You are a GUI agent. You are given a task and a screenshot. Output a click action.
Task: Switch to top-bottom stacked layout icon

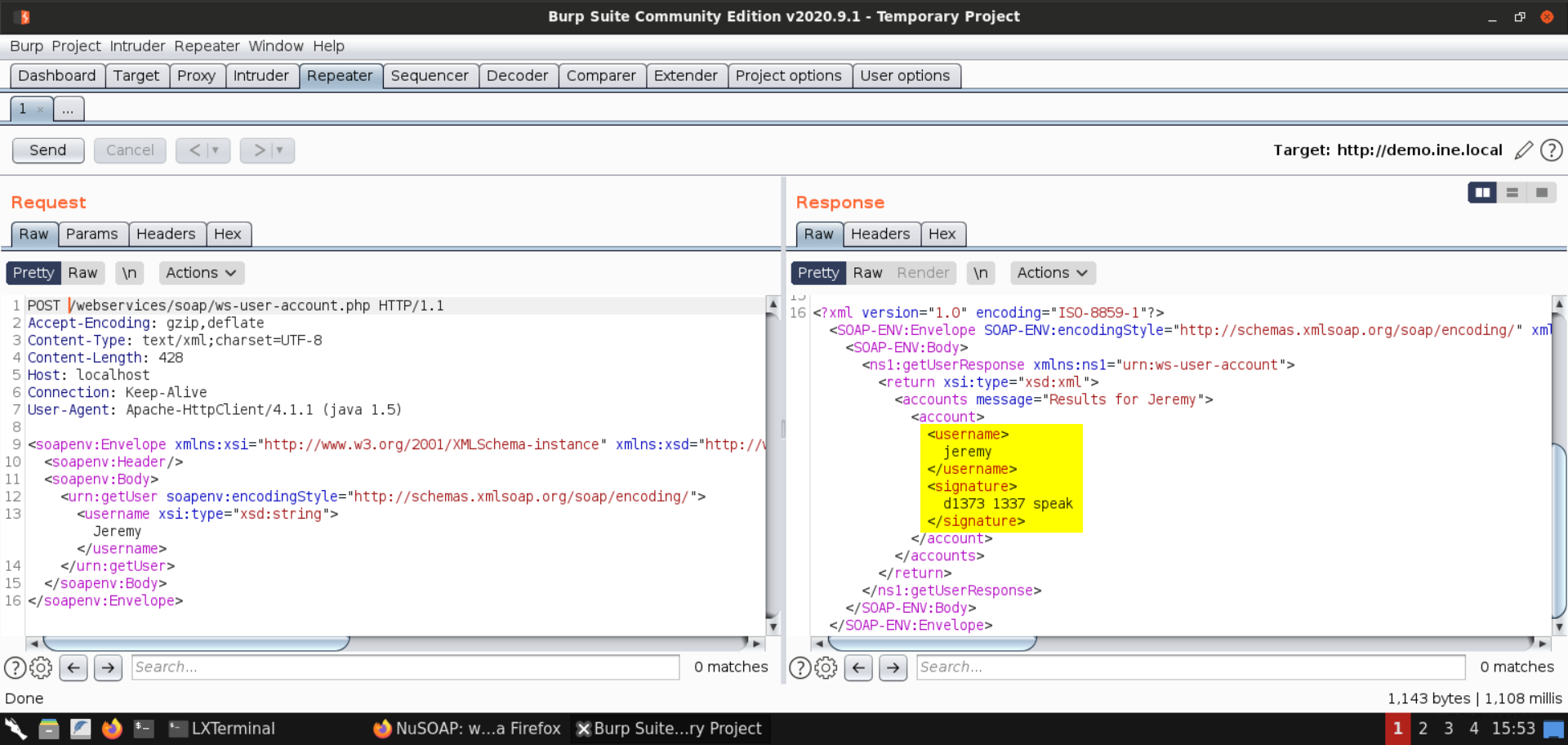pyautogui.click(x=1512, y=193)
